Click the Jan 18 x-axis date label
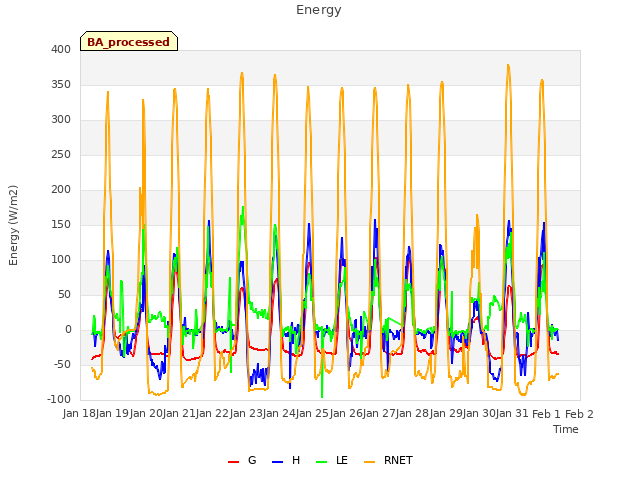Viewport: 640px width, 480px height. tap(79, 414)
